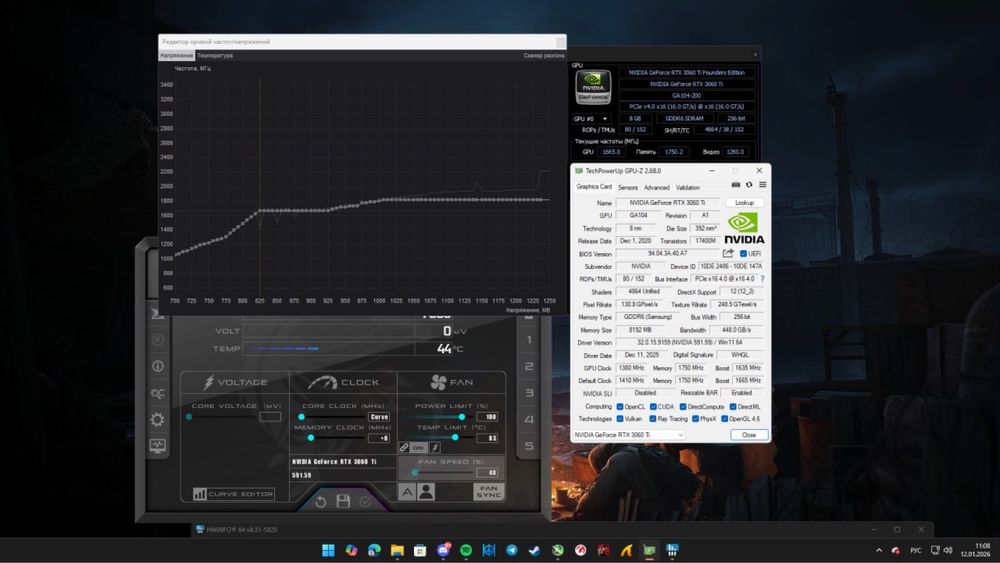Toggle the DirectML checkbox
The height and width of the screenshot is (563, 1000).
click(x=733, y=406)
